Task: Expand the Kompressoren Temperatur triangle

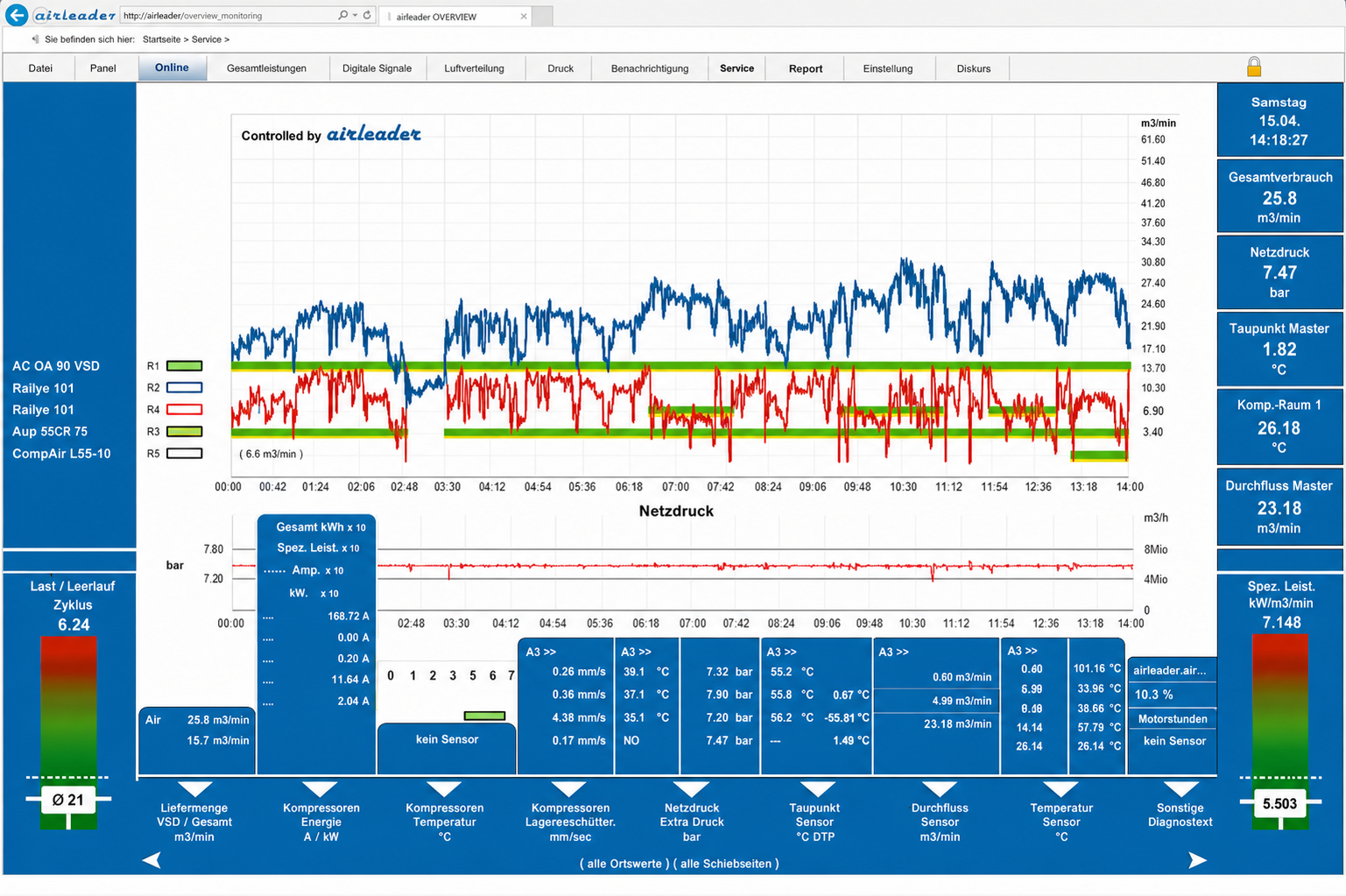Action: click(444, 789)
